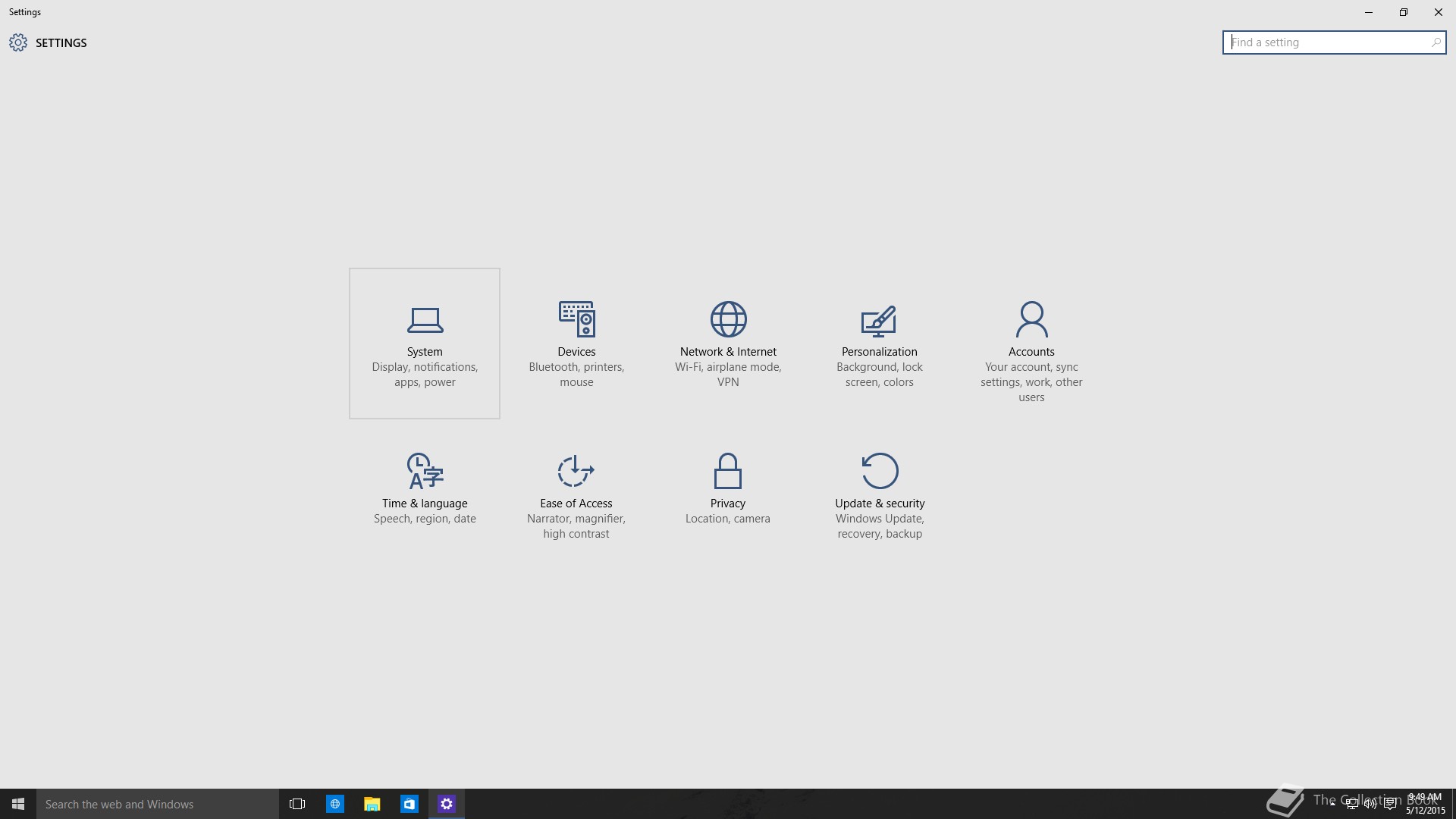Click the magnifier icon in search box
The height and width of the screenshot is (819, 1456).
[x=1436, y=42]
